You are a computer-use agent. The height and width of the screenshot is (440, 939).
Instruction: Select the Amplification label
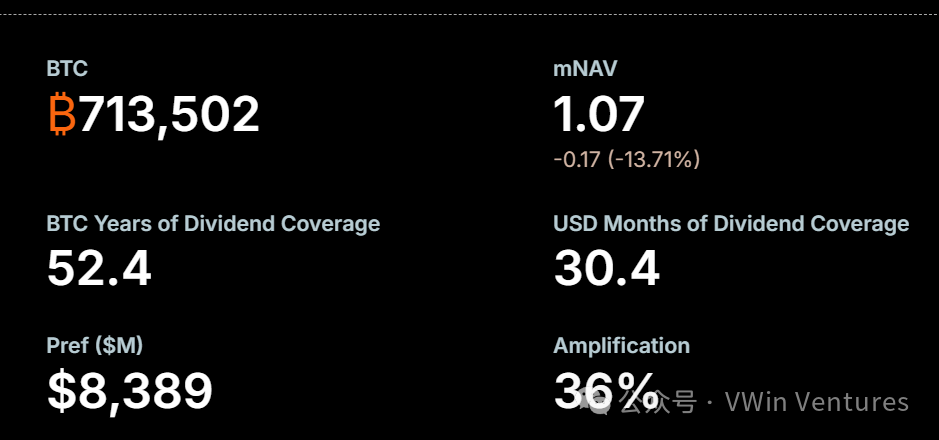[621, 346]
